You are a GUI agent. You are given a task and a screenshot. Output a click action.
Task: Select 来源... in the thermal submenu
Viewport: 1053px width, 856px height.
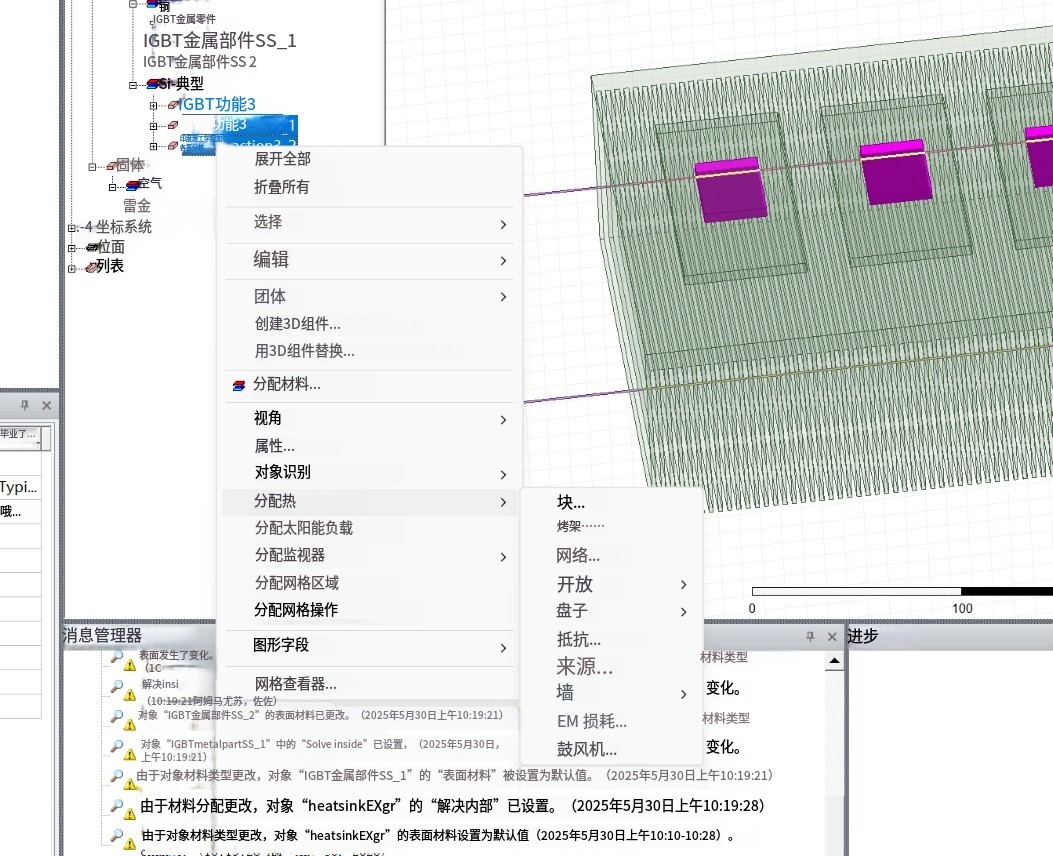[583, 667]
